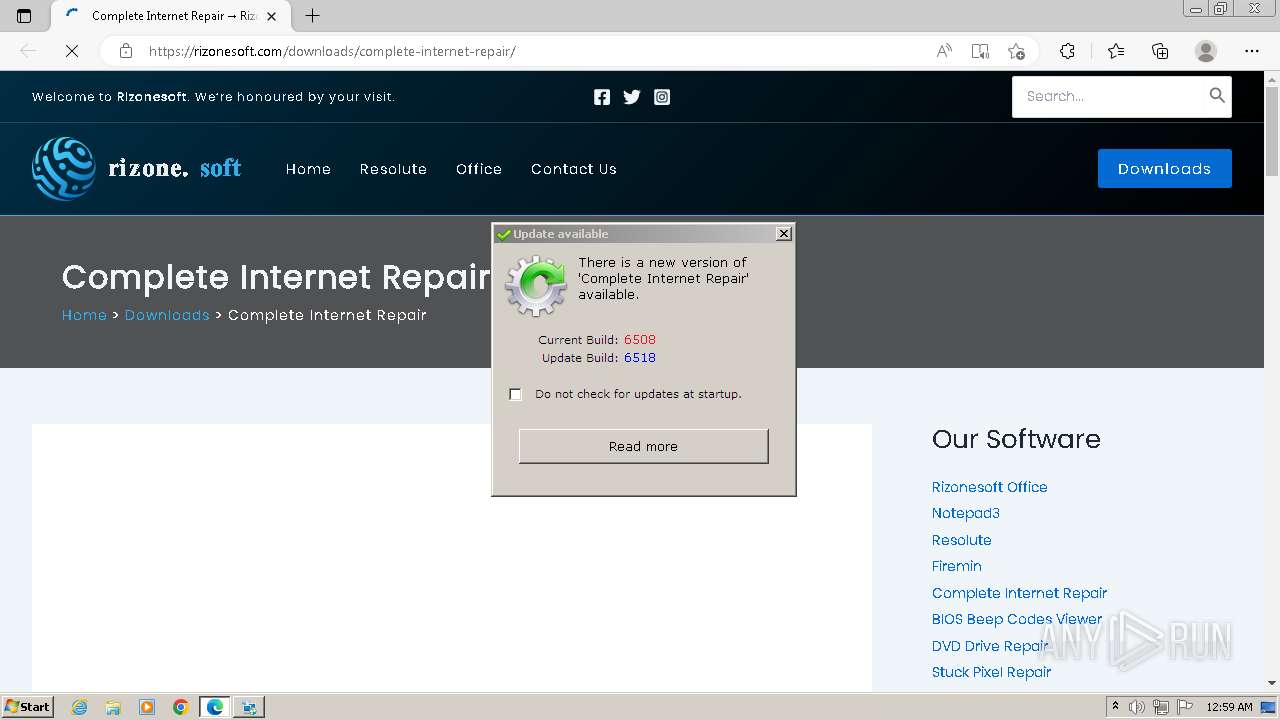This screenshot has width=1280, height=720.
Task: Click Read more in update dialog
Action: coord(643,446)
